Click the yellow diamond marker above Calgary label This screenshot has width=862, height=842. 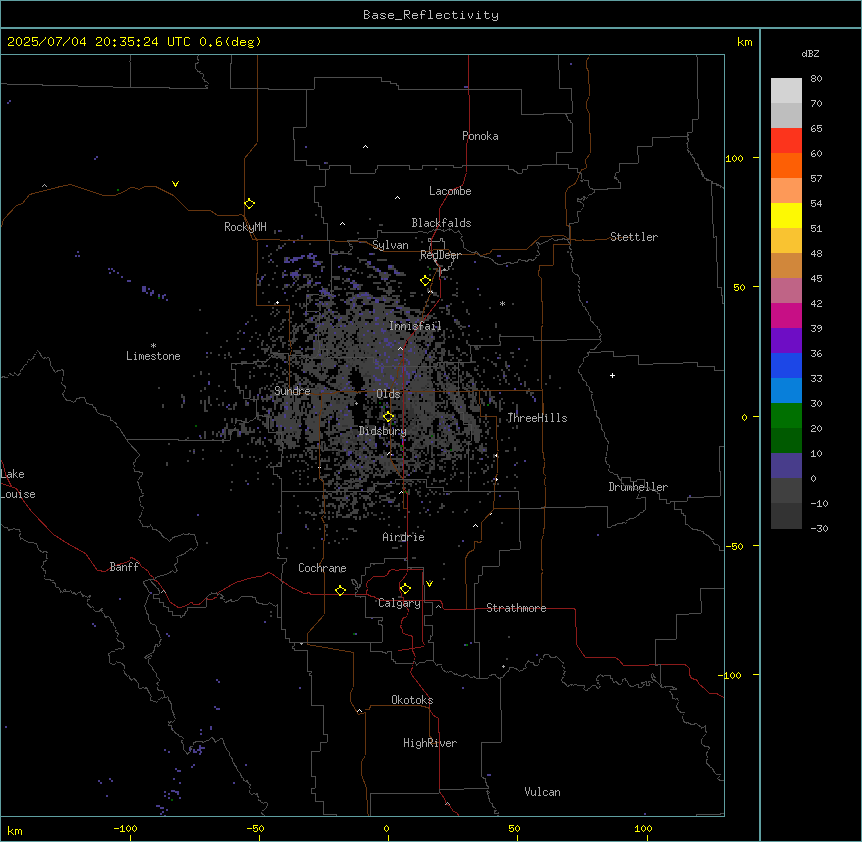[x=405, y=589]
